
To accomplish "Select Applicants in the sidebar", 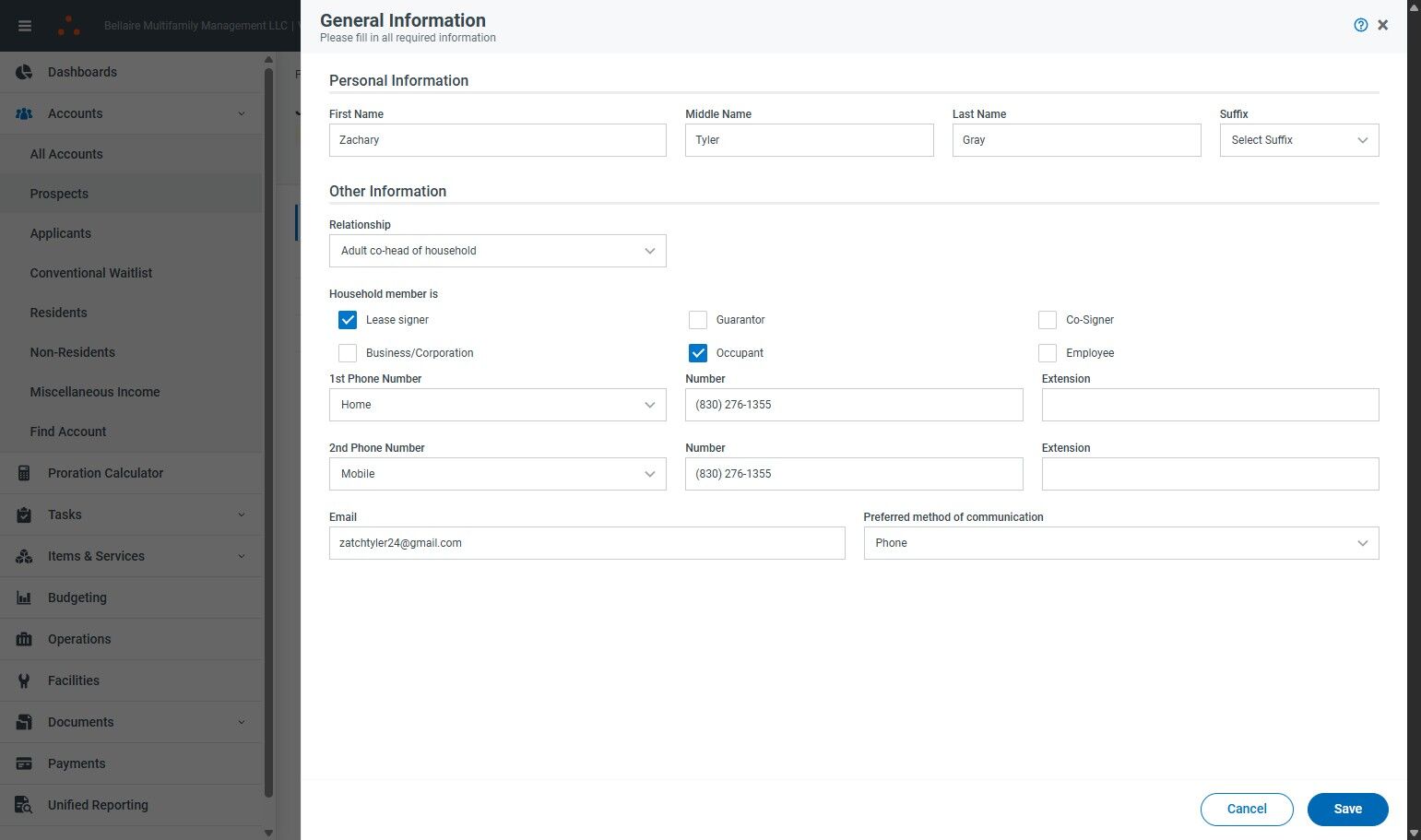I will click(x=60, y=233).
